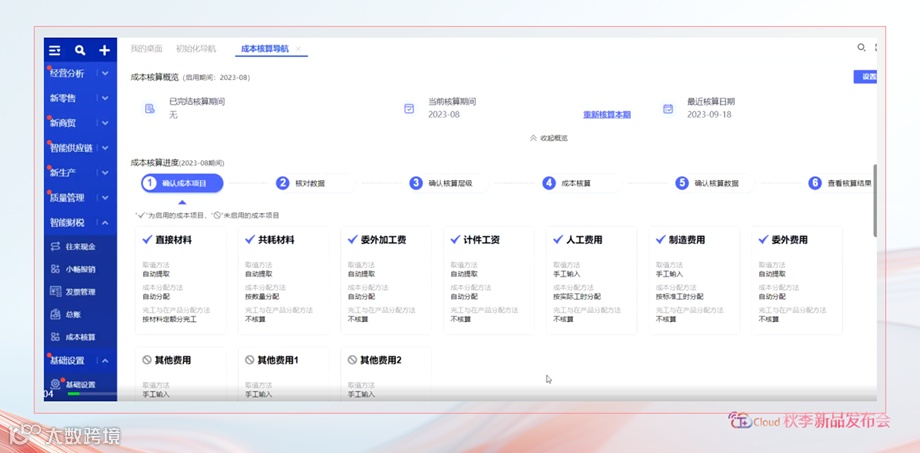Expand the 智能供应链 menu chevron
This screenshot has width=920, height=453.
pos(105,148)
